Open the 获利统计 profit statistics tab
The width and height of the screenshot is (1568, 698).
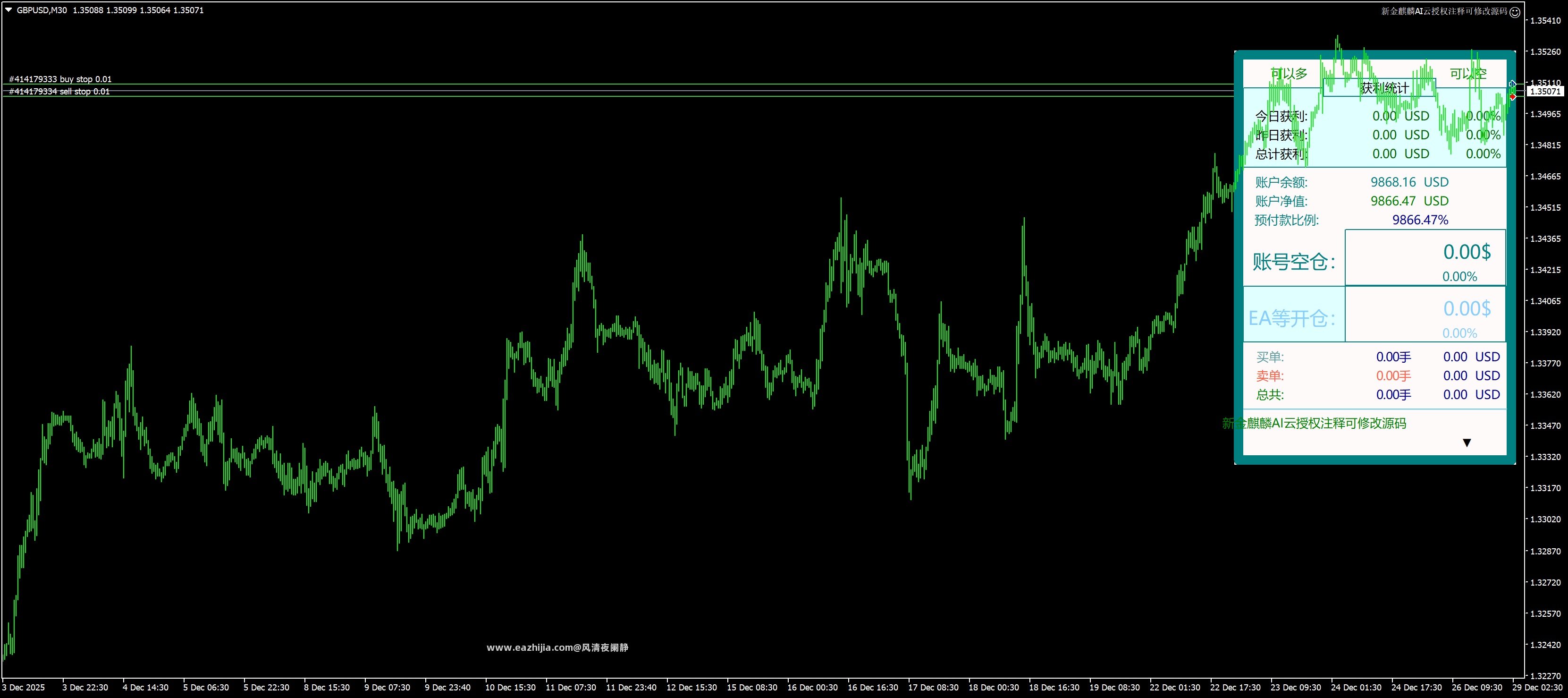1379,88
